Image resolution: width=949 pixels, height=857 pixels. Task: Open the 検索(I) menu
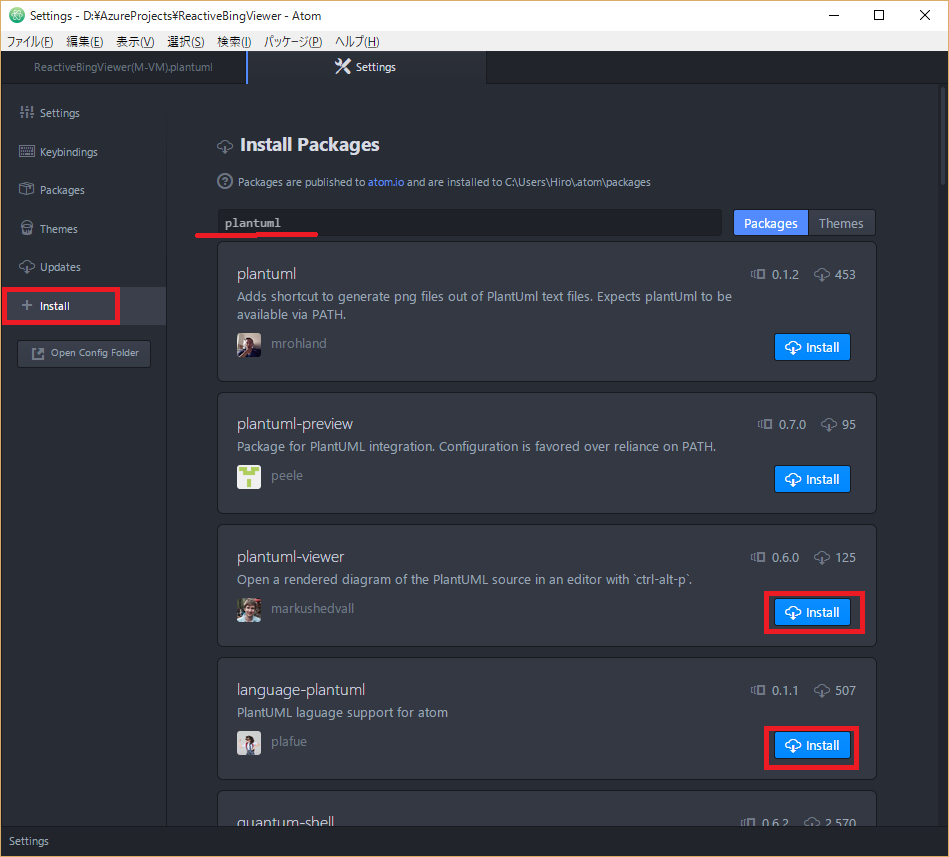234,41
